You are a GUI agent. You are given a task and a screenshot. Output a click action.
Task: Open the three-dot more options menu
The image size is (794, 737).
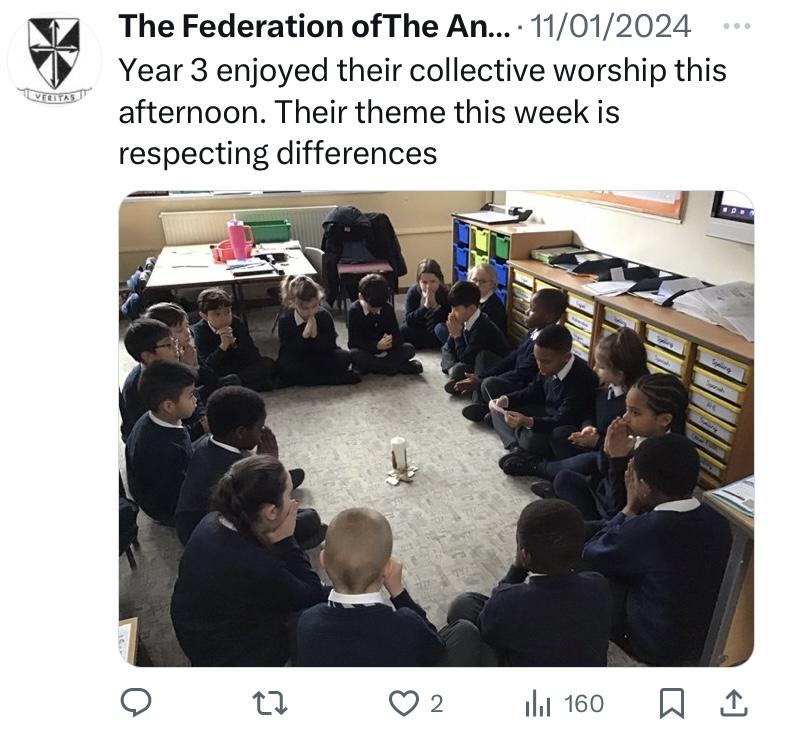point(737,26)
